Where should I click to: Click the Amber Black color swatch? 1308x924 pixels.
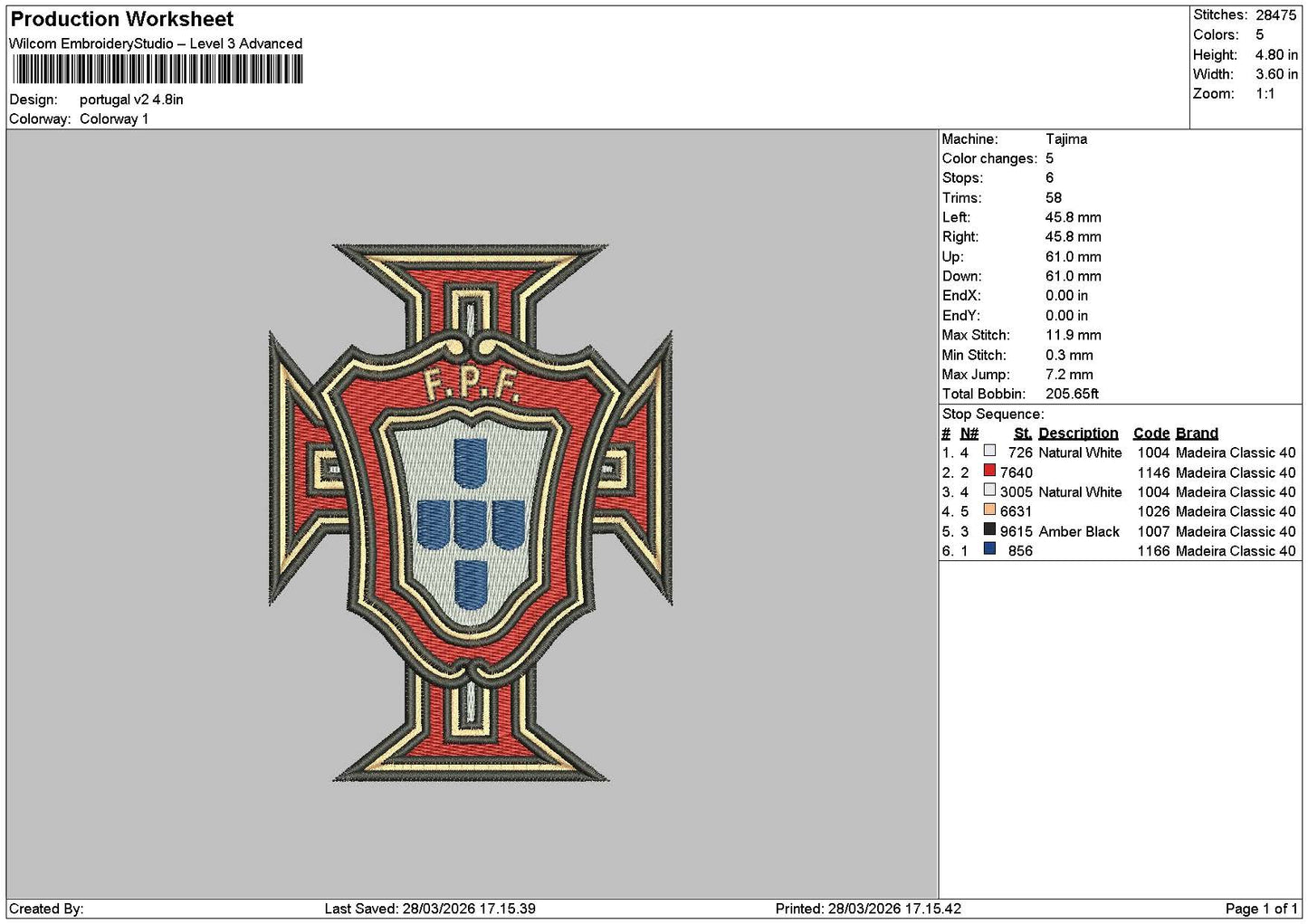point(989,529)
